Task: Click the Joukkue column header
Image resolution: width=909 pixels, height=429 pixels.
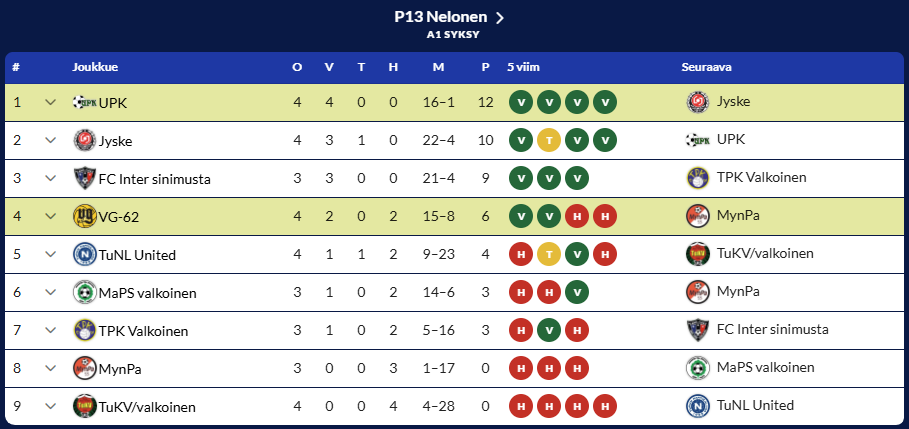Action: point(95,67)
